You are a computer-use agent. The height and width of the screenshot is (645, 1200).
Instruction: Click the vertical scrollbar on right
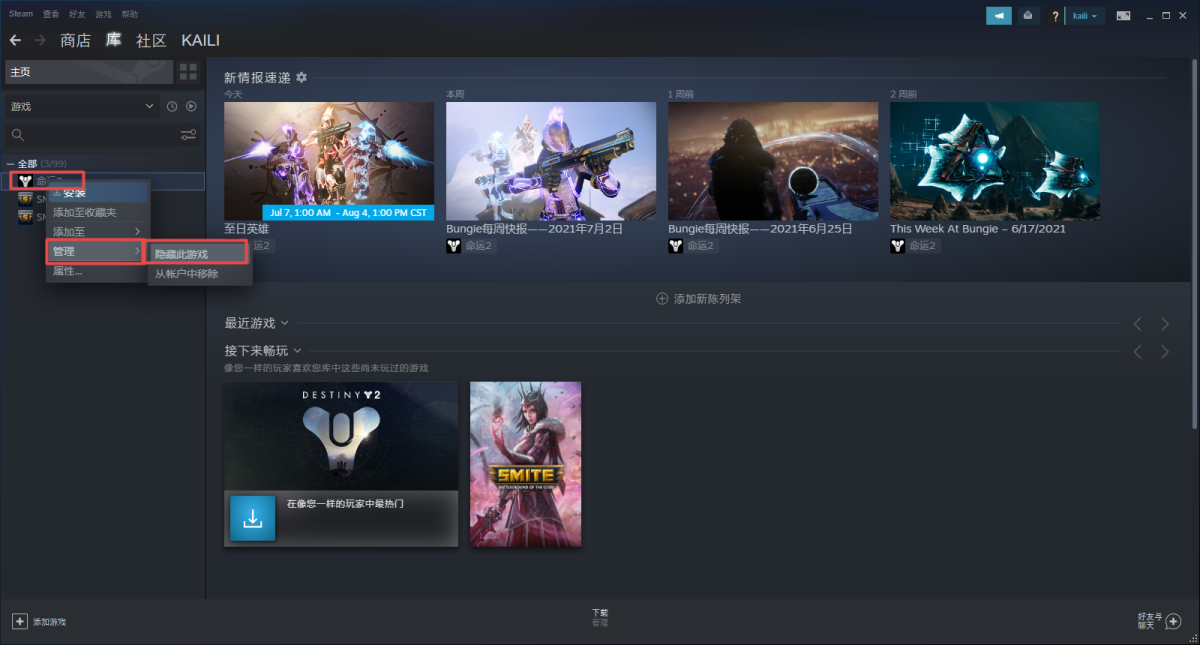[1193, 245]
